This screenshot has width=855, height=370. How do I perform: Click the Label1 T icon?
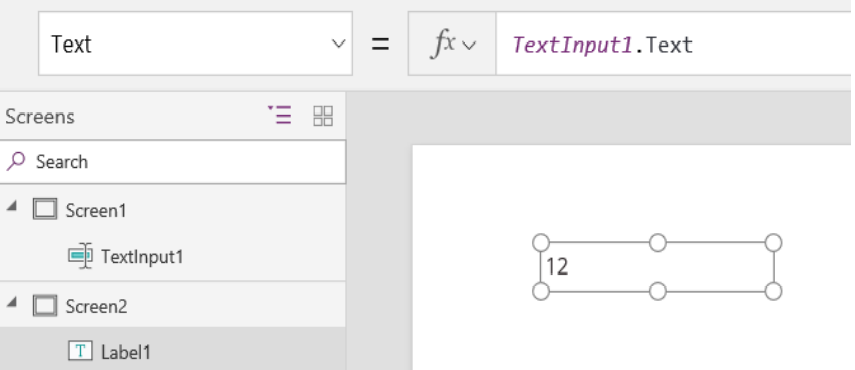(x=80, y=351)
